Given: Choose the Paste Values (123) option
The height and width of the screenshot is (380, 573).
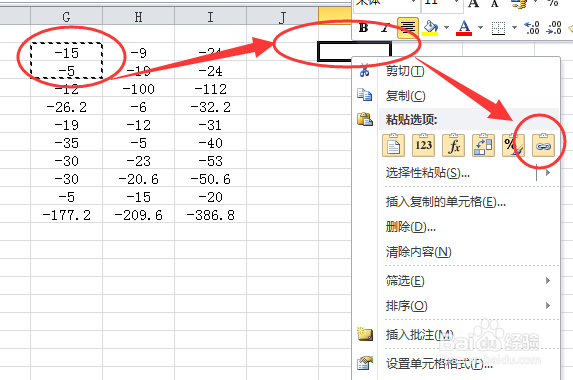Looking at the screenshot, I should tap(424, 145).
